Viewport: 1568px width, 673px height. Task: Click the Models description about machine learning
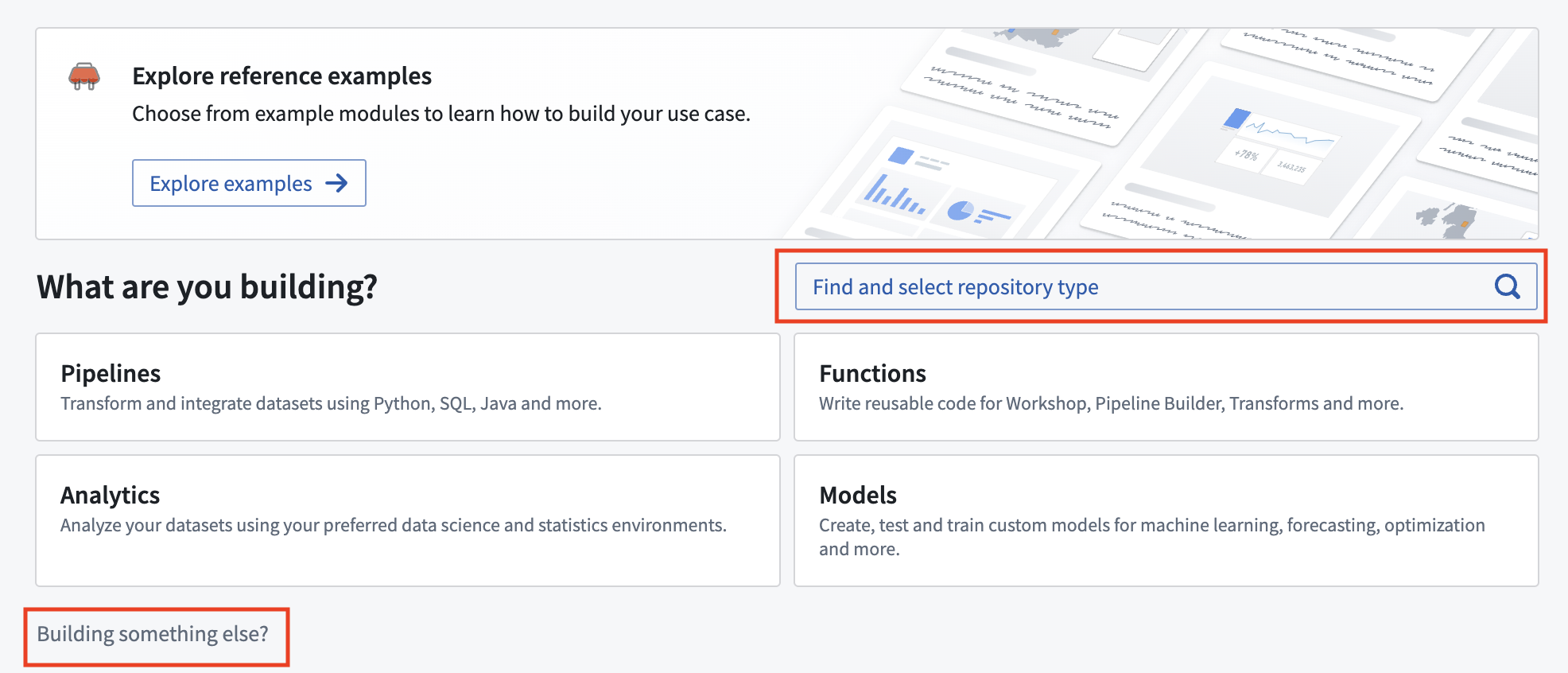pyautogui.click(x=1152, y=537)
